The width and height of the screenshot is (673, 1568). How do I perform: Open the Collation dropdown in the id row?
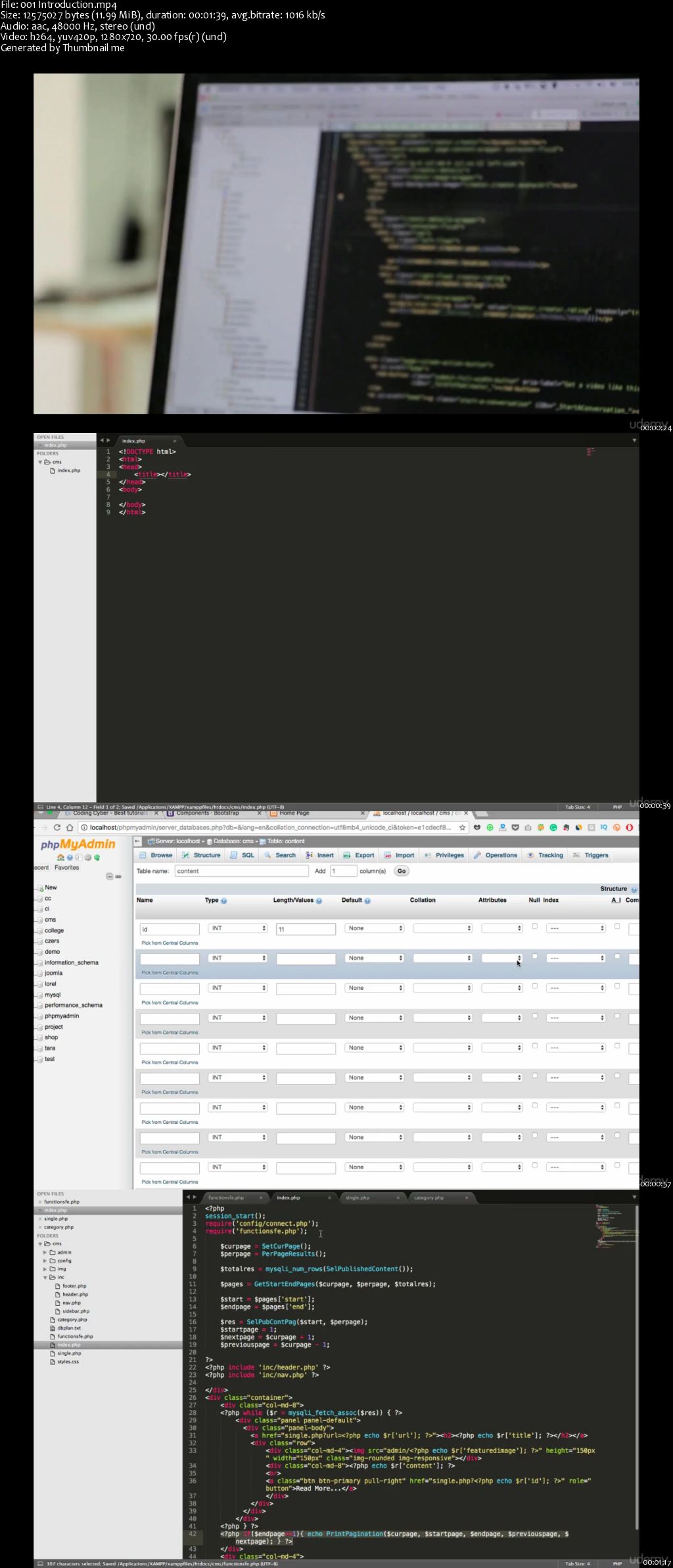(x=443, y=928)
